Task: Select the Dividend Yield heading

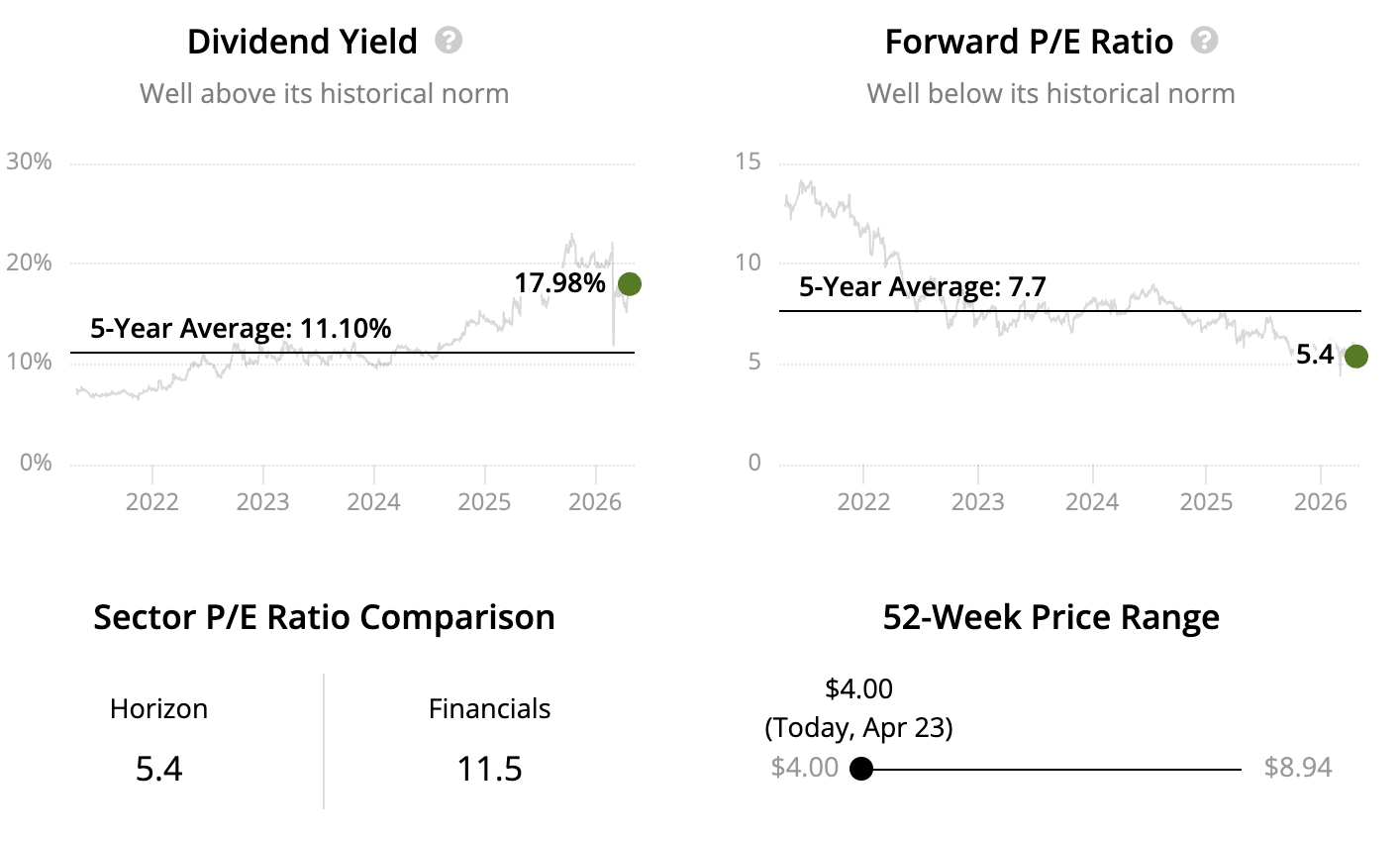Action: [302, 42]
